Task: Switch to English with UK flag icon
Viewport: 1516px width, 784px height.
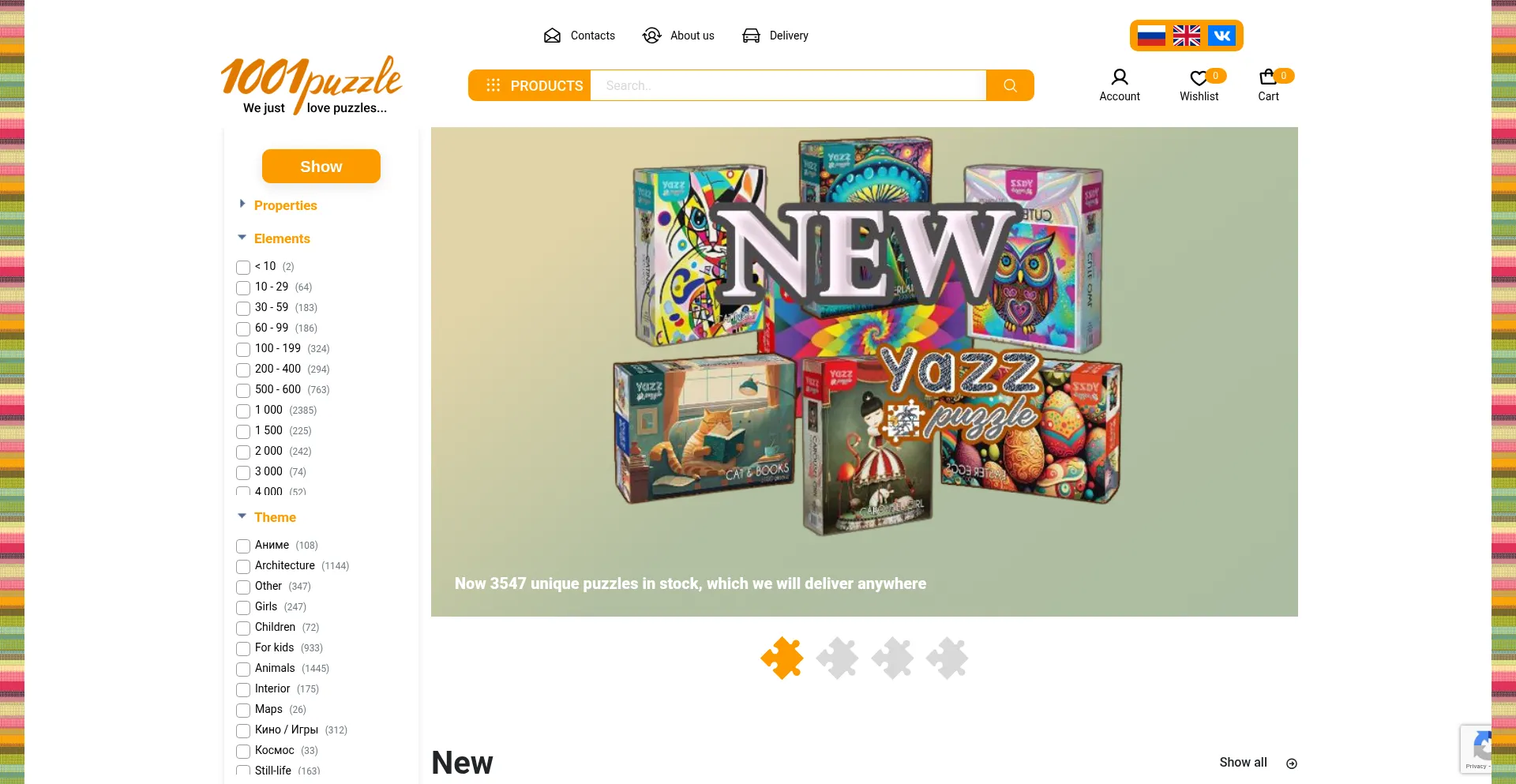Action: 1186,36
